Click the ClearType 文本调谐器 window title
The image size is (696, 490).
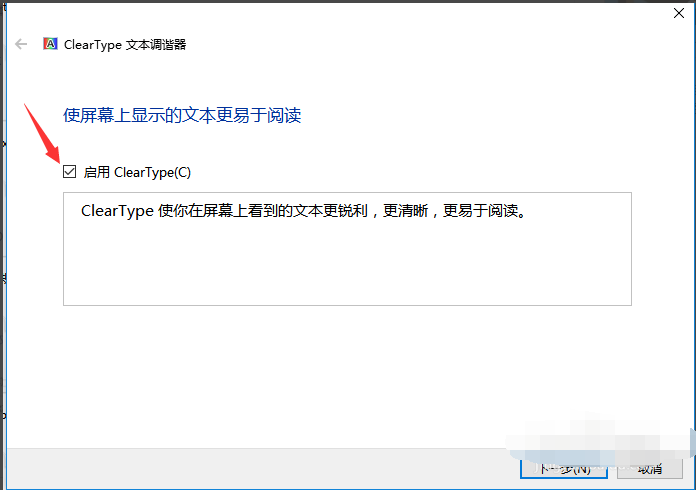click(125, 44)
